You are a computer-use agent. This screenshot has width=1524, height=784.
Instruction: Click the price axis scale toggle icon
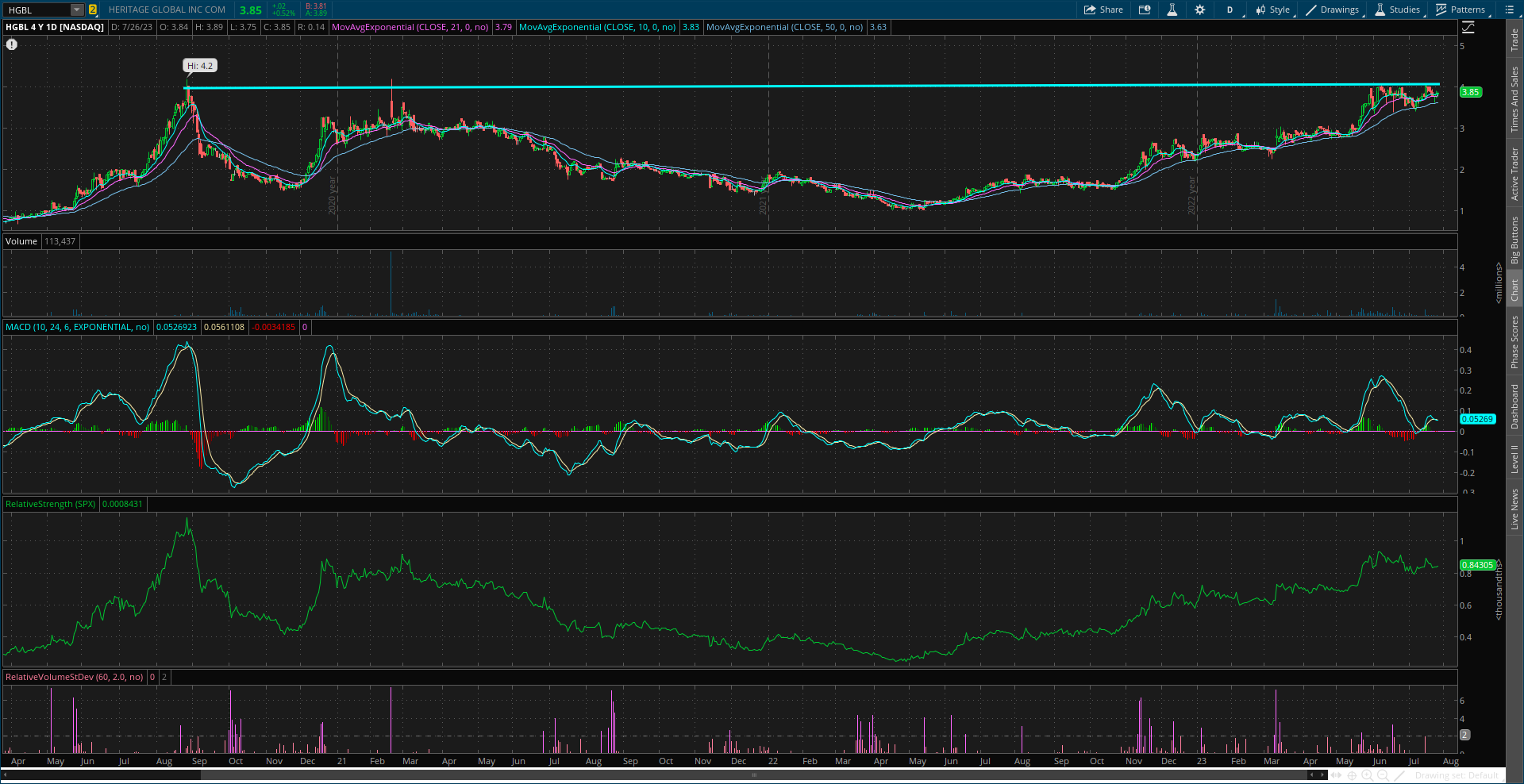tap(1468, 28)
